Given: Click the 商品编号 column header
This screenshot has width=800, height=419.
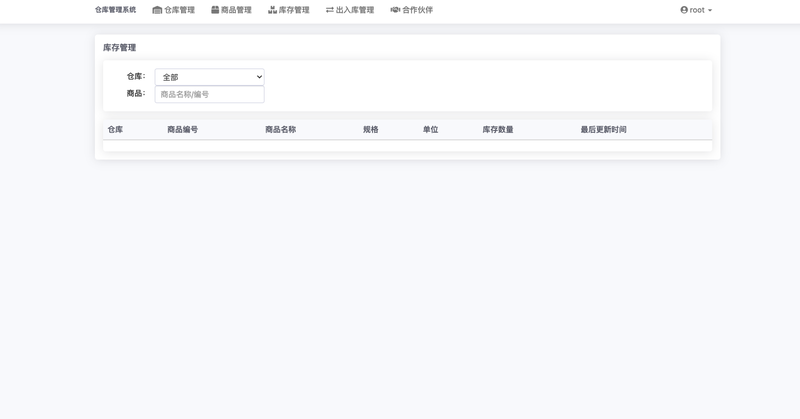Looking at the screenshot, I should (183, 130).
